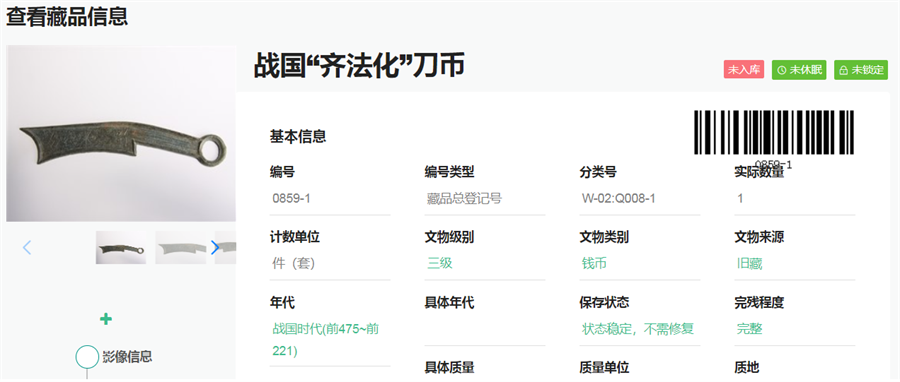Viewport: 900px width, 382px height.
Task: Click the 完残程度 value 完整
Action: (x=750, y=329)
